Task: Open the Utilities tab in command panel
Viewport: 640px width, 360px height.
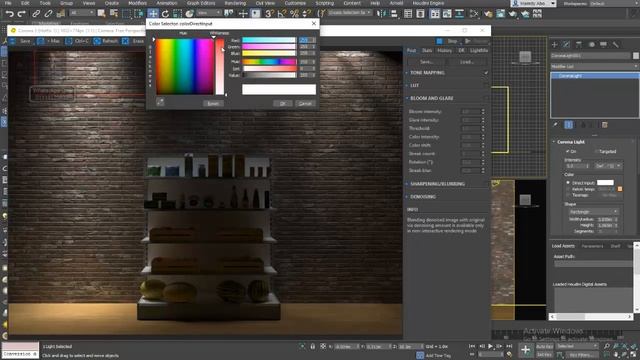Action: [x=616, y=44]
